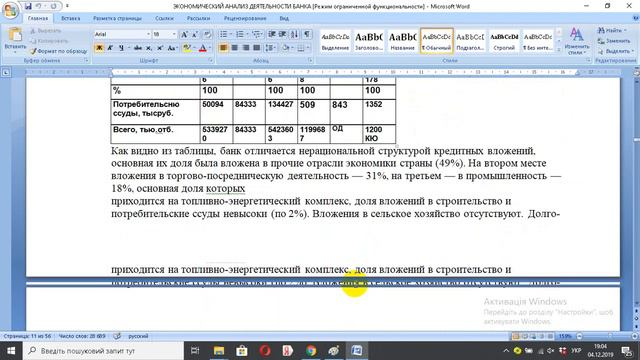This screenshot has width=640, height=360.
Task: Toggle underline formatting
Action: (121, 48)
